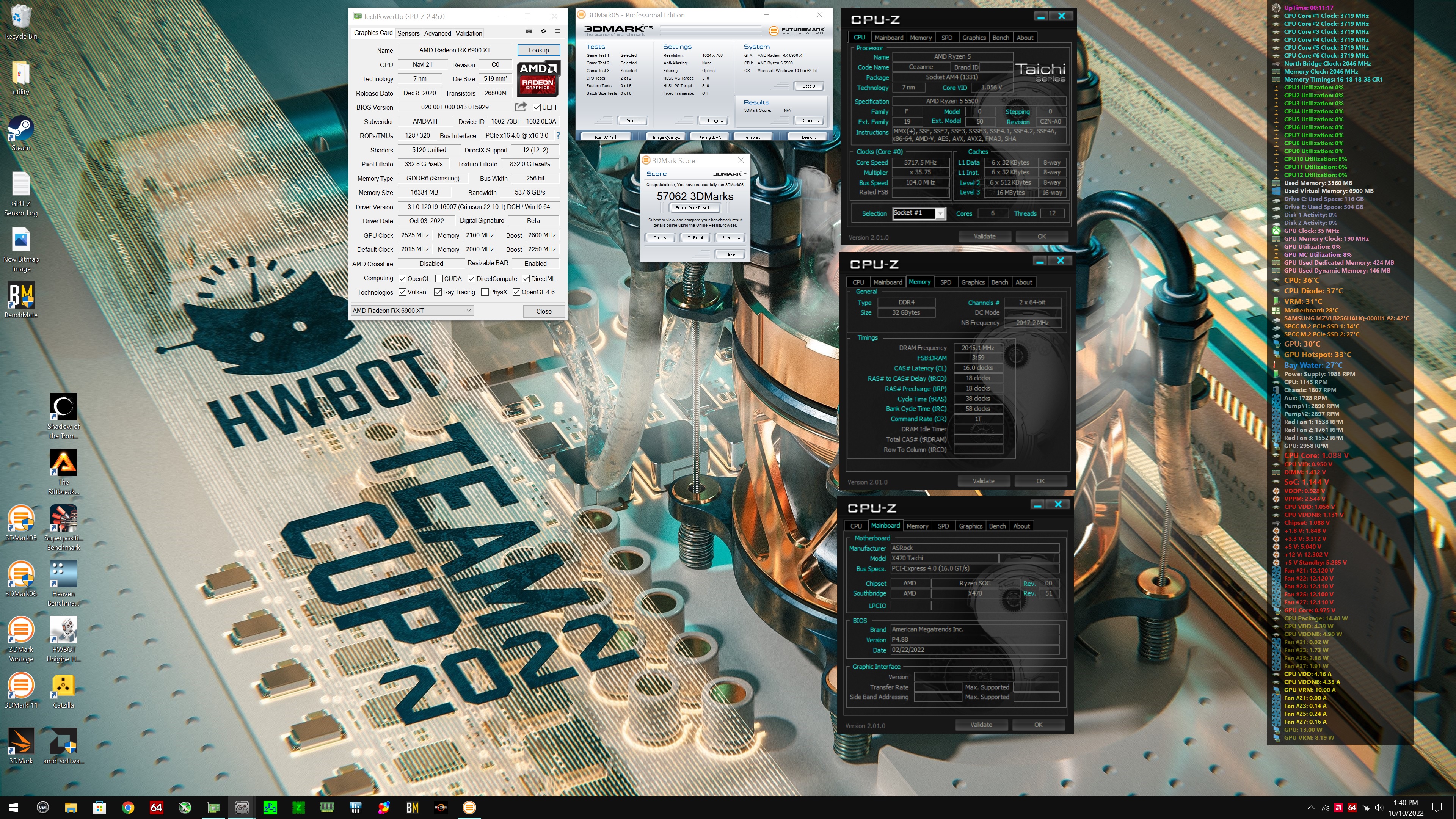
Task: Open the Steam desktop shortcut
Action: click(21, 133)
